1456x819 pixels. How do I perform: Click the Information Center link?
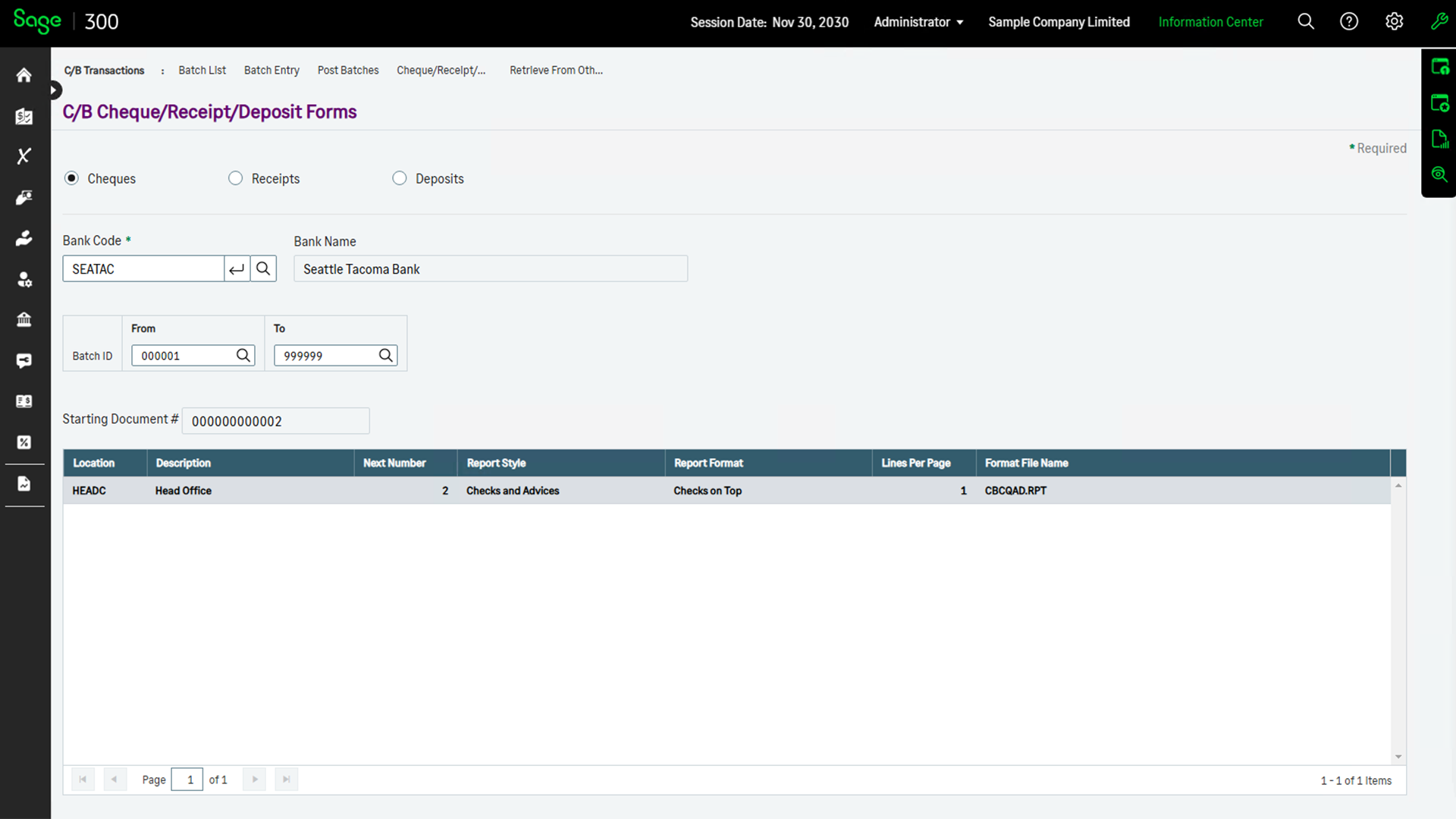1210,22
